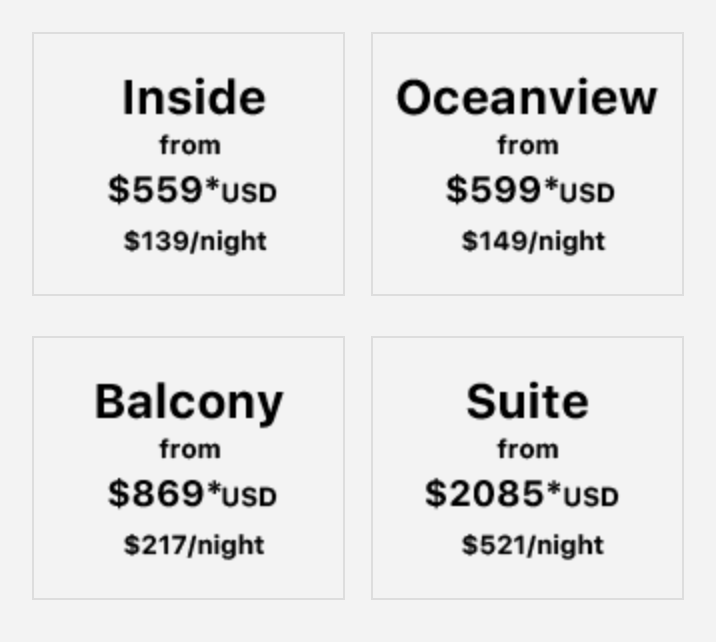Click the $2085 USD Suite price
The image size is (716, 642).
pyautogui.click(x=522, y=494)
